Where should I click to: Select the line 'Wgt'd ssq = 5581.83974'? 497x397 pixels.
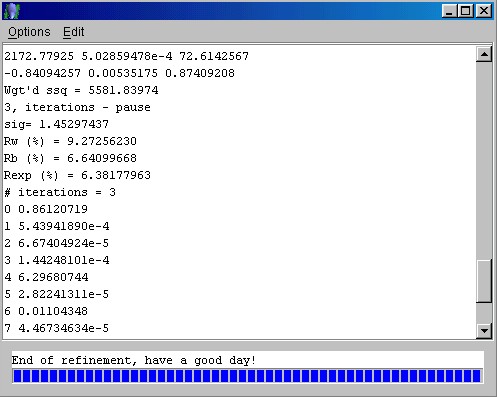(81, 90)
